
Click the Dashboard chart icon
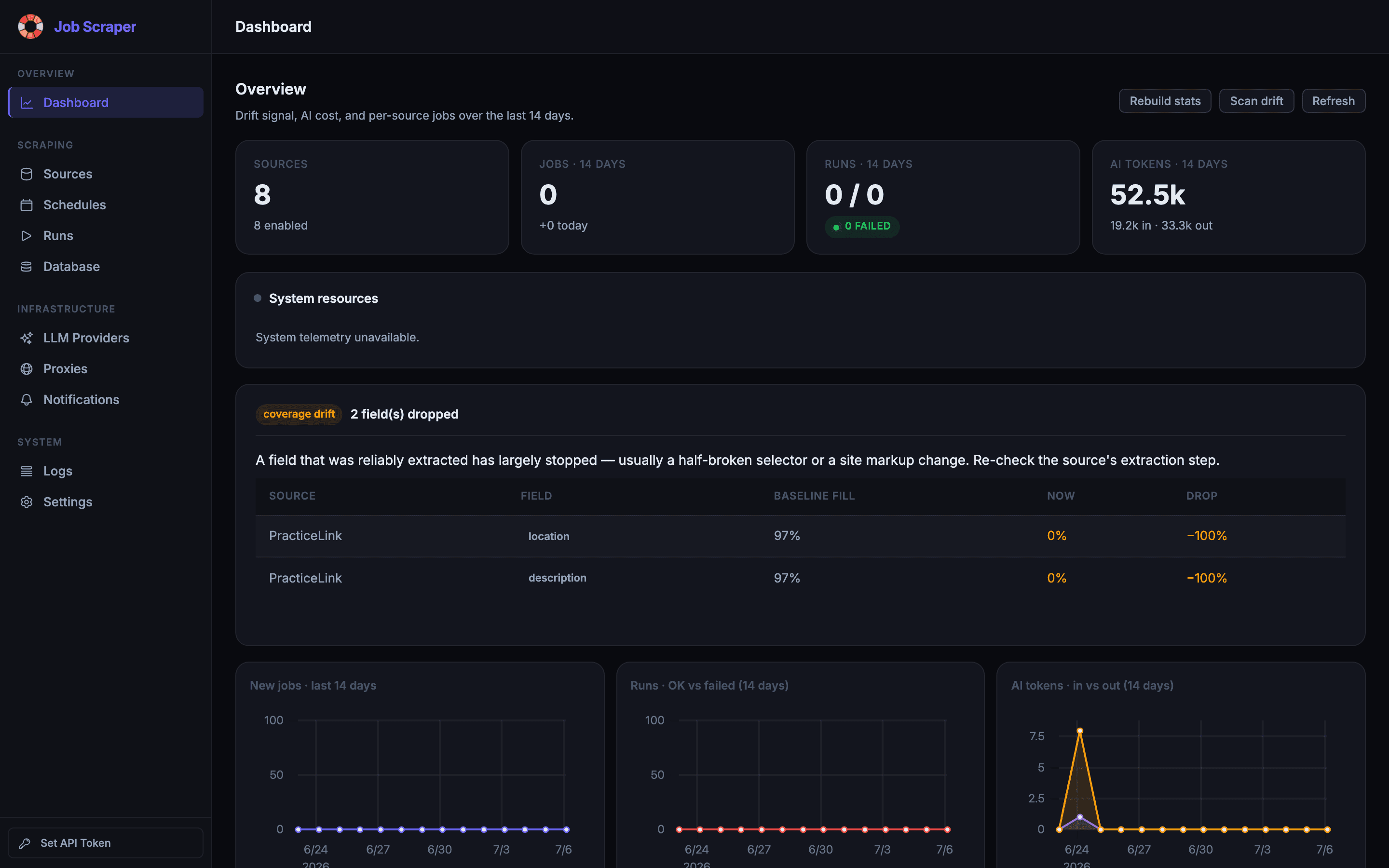[27, 103]
